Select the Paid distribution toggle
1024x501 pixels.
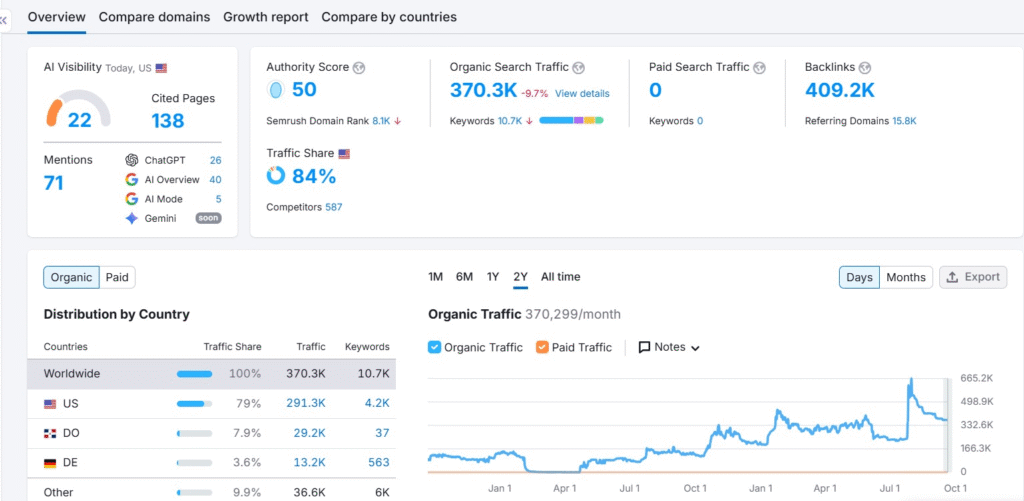[x=117, y=278]
